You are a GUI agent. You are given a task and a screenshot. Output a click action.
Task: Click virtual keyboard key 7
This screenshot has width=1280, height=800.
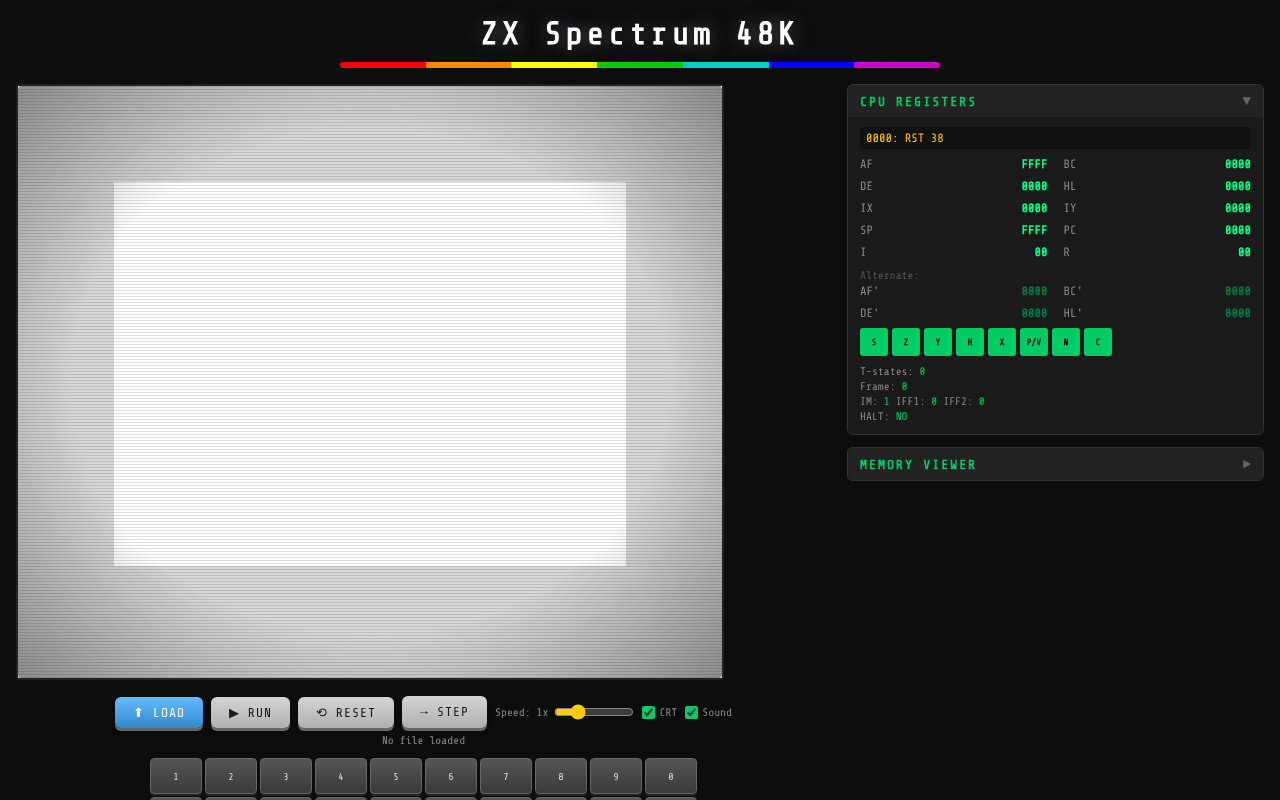pos(506,776)
